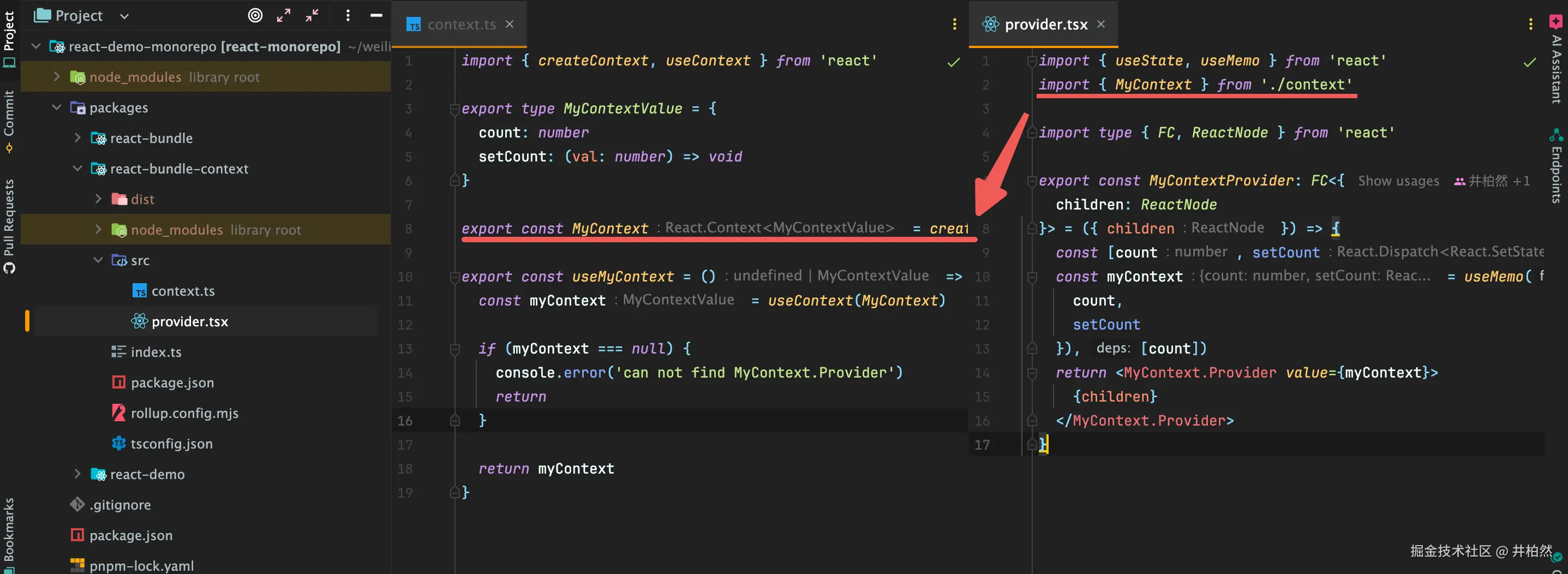This screenshot has height=574, width=1568.
Task: Open the Pull Requests tool window
Action: (x=9, y=225)
